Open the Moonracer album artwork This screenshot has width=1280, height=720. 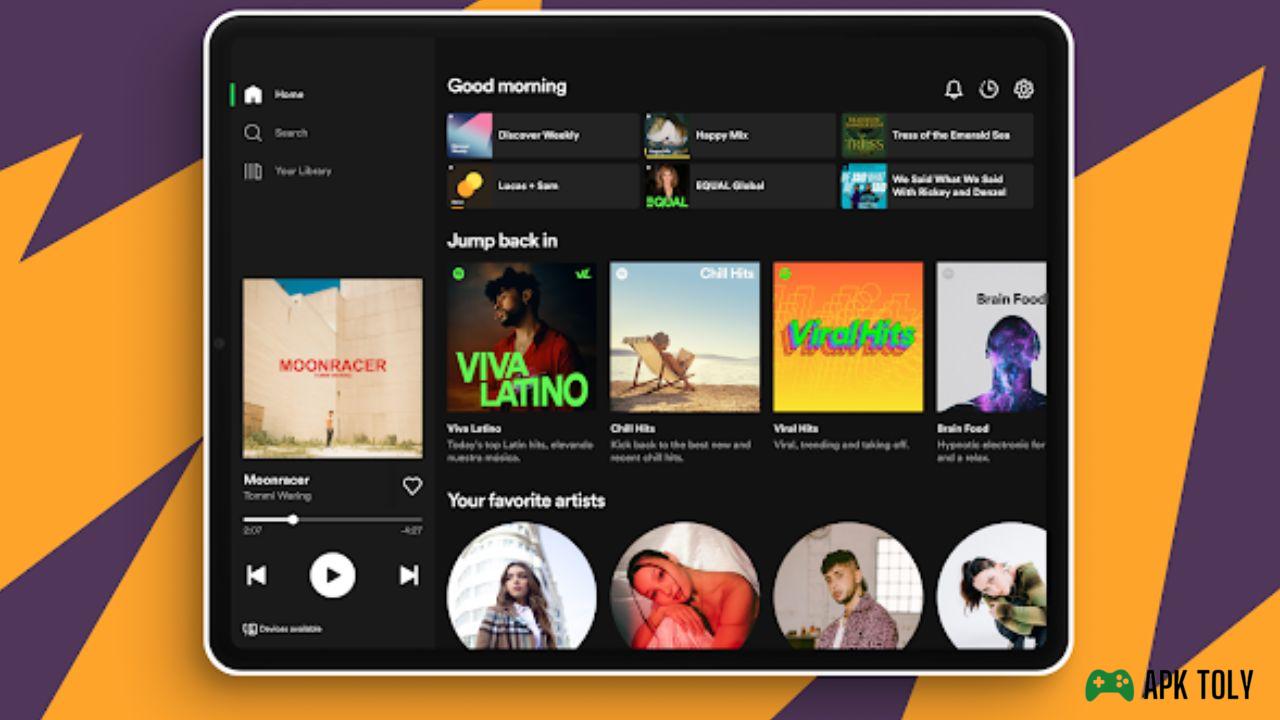pos(333,368)
